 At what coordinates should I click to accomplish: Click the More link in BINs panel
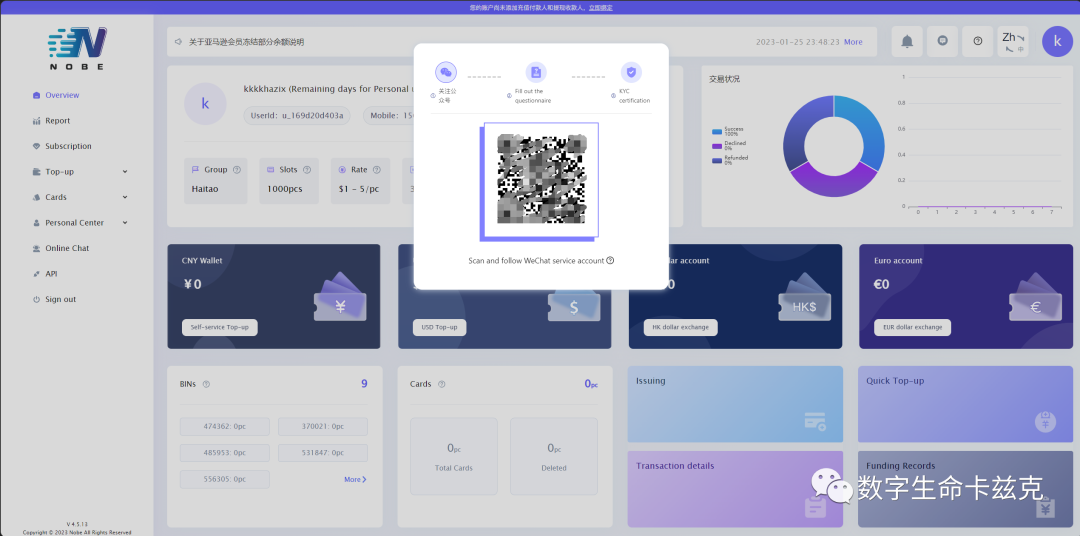pos(355,480)
